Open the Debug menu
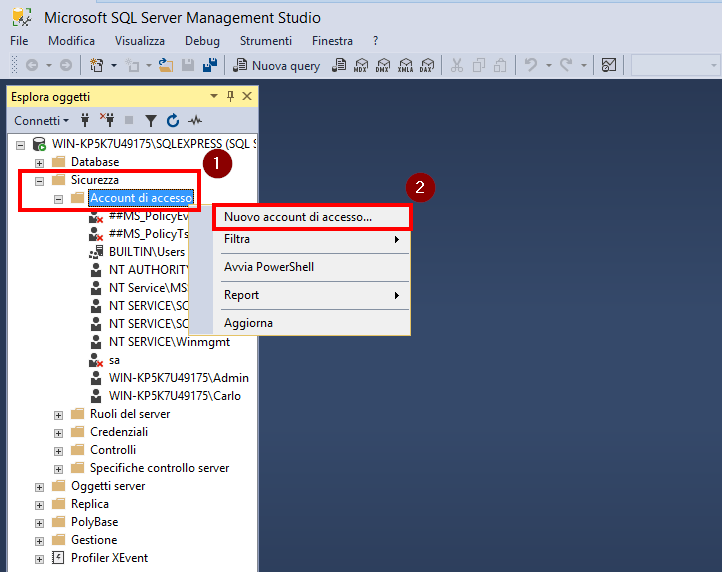This screenshot has height=572, width=722. pyautogui.click(x=202, y=41)
